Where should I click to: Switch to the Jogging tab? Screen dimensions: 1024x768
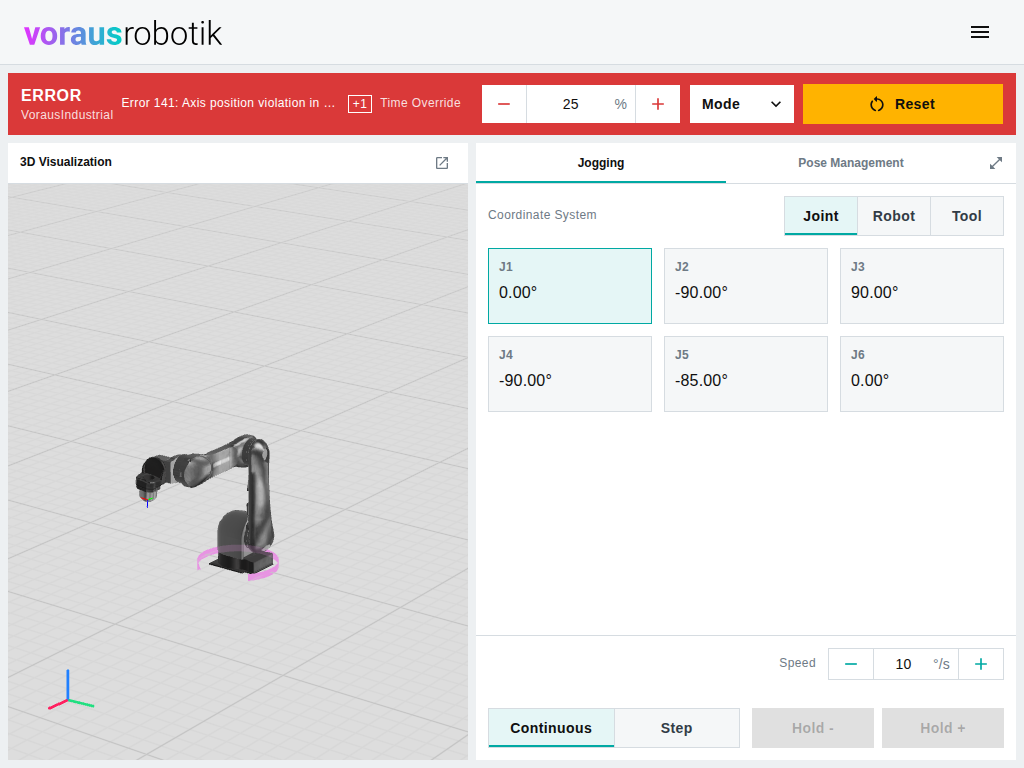point(601,163)
